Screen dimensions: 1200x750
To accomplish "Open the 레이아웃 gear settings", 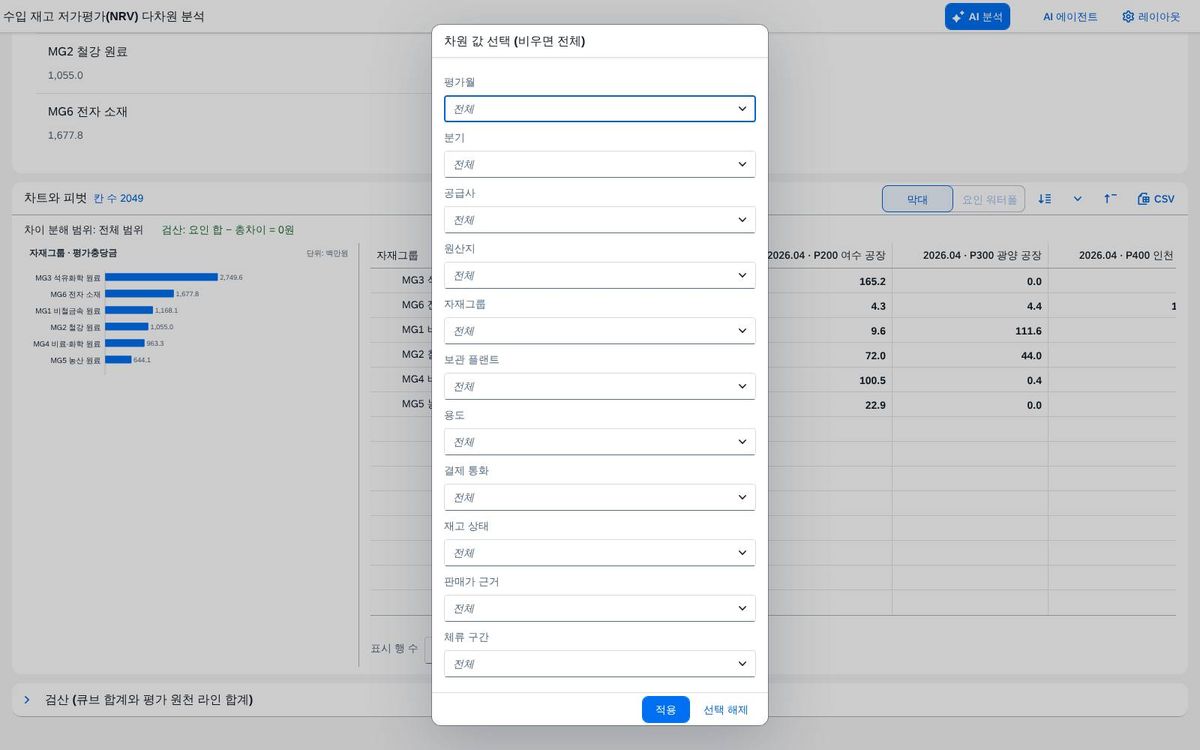I will pos(1151,17).
